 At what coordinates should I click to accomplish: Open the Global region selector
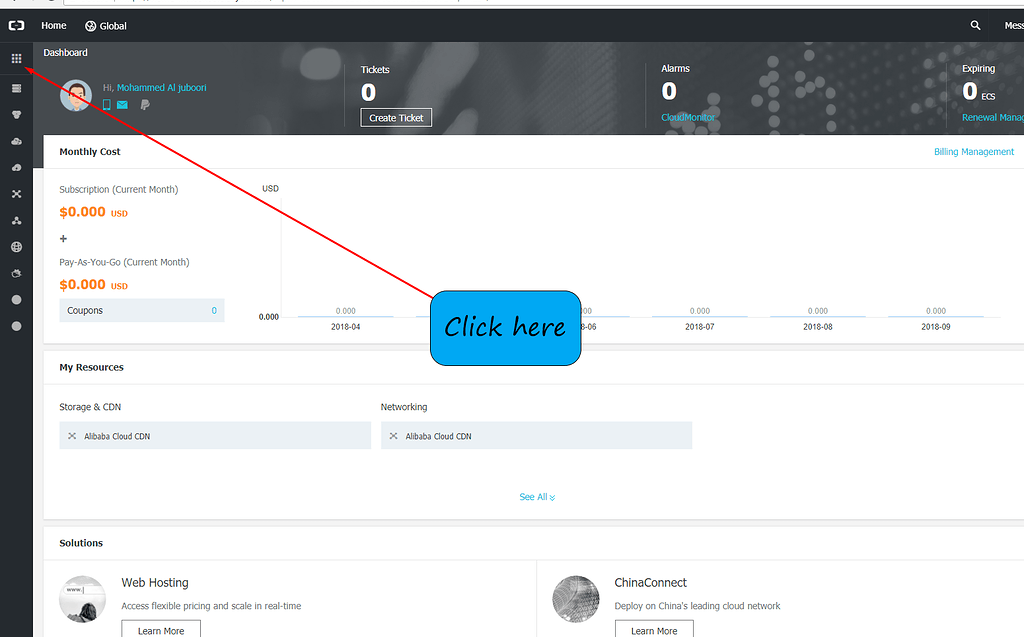click(x=105, y=25)
